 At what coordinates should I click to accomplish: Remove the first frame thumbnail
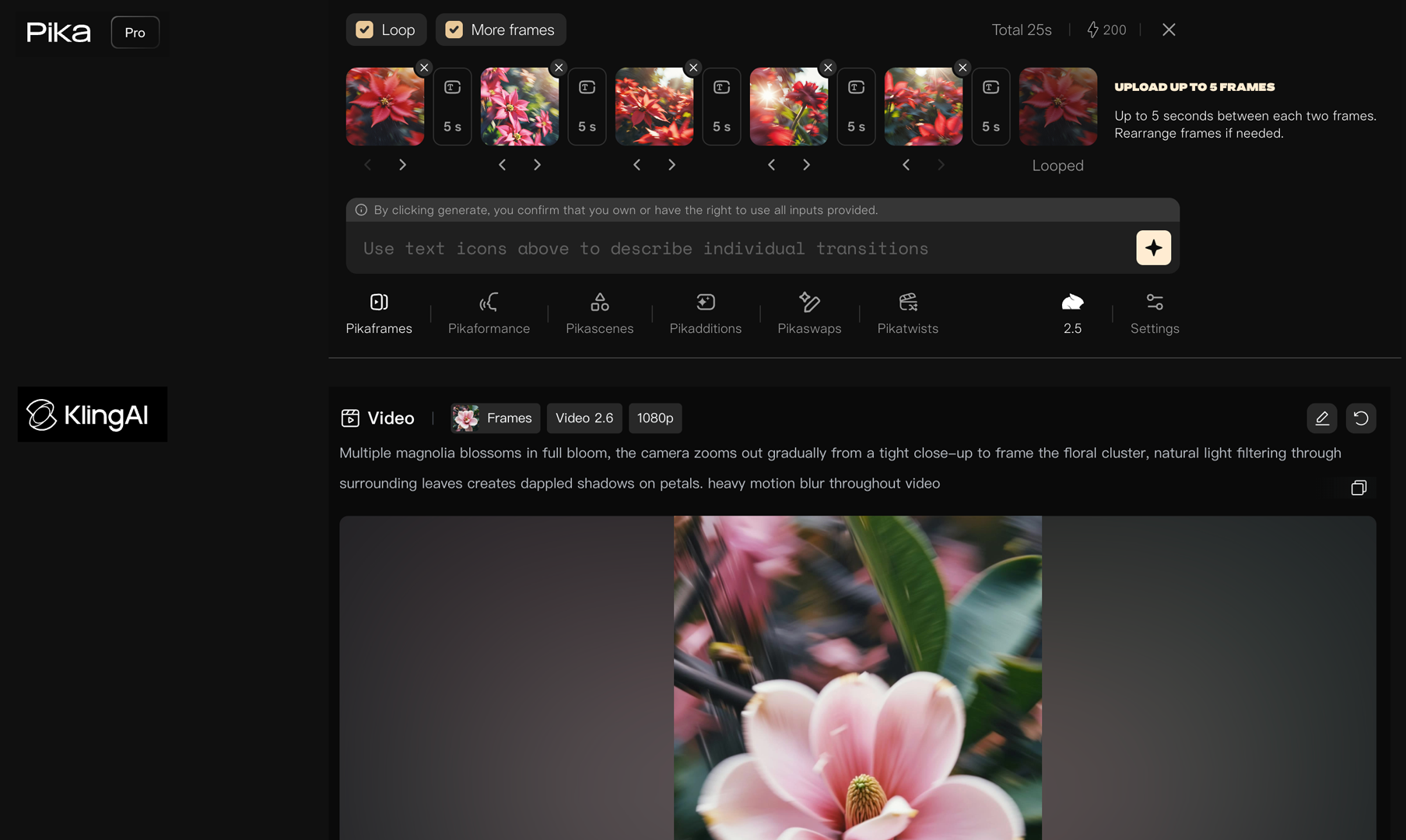[424, 68]
